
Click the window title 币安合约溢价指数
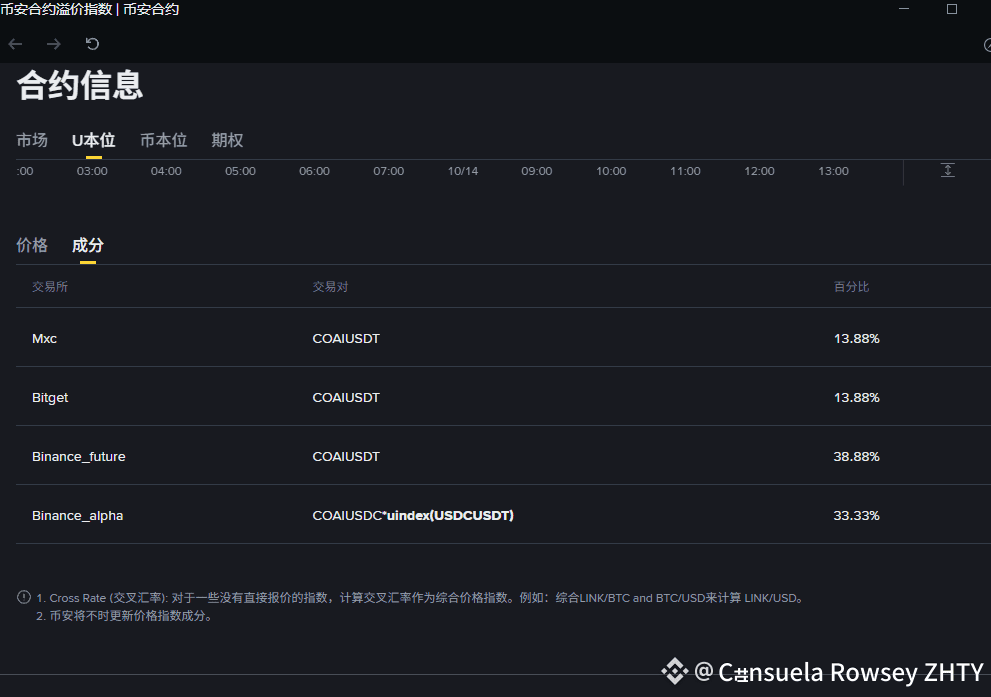click(x=56, y=9)
